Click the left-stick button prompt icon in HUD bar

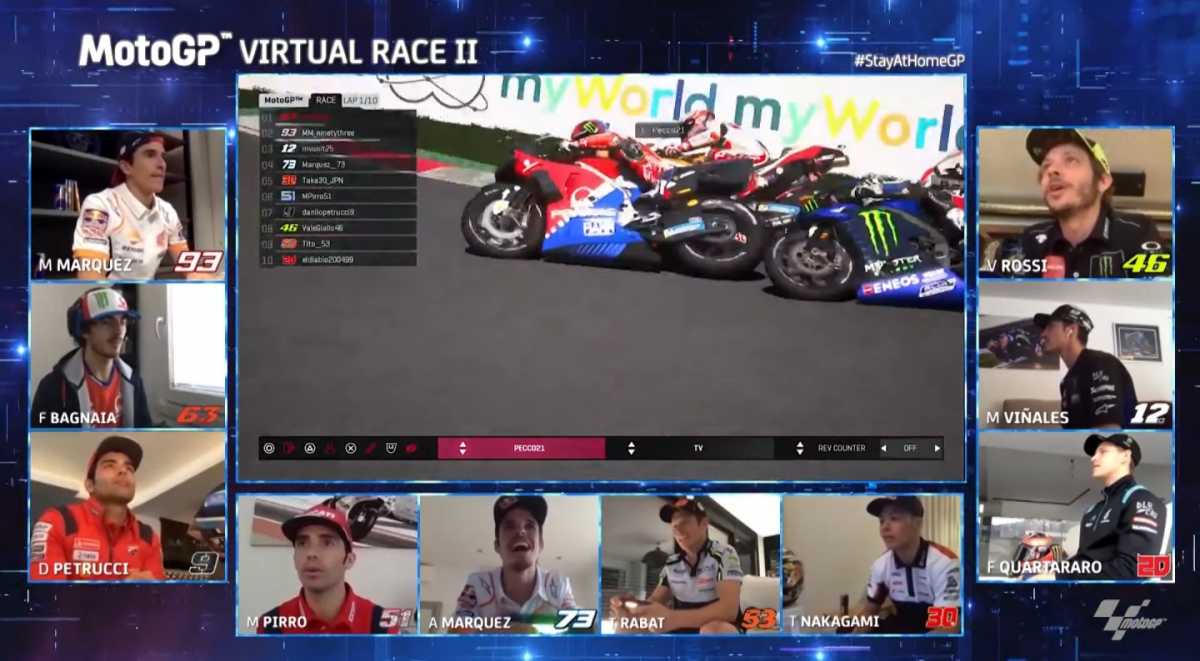(x=269, y=448)
